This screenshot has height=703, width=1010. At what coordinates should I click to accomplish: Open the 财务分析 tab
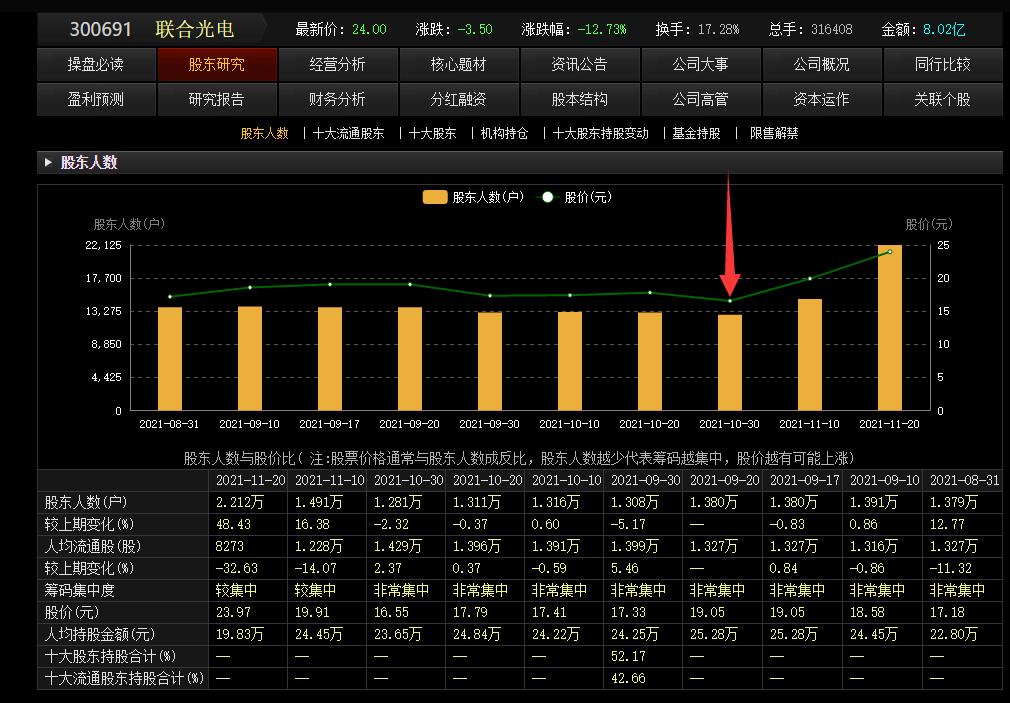tap(338, 99)
